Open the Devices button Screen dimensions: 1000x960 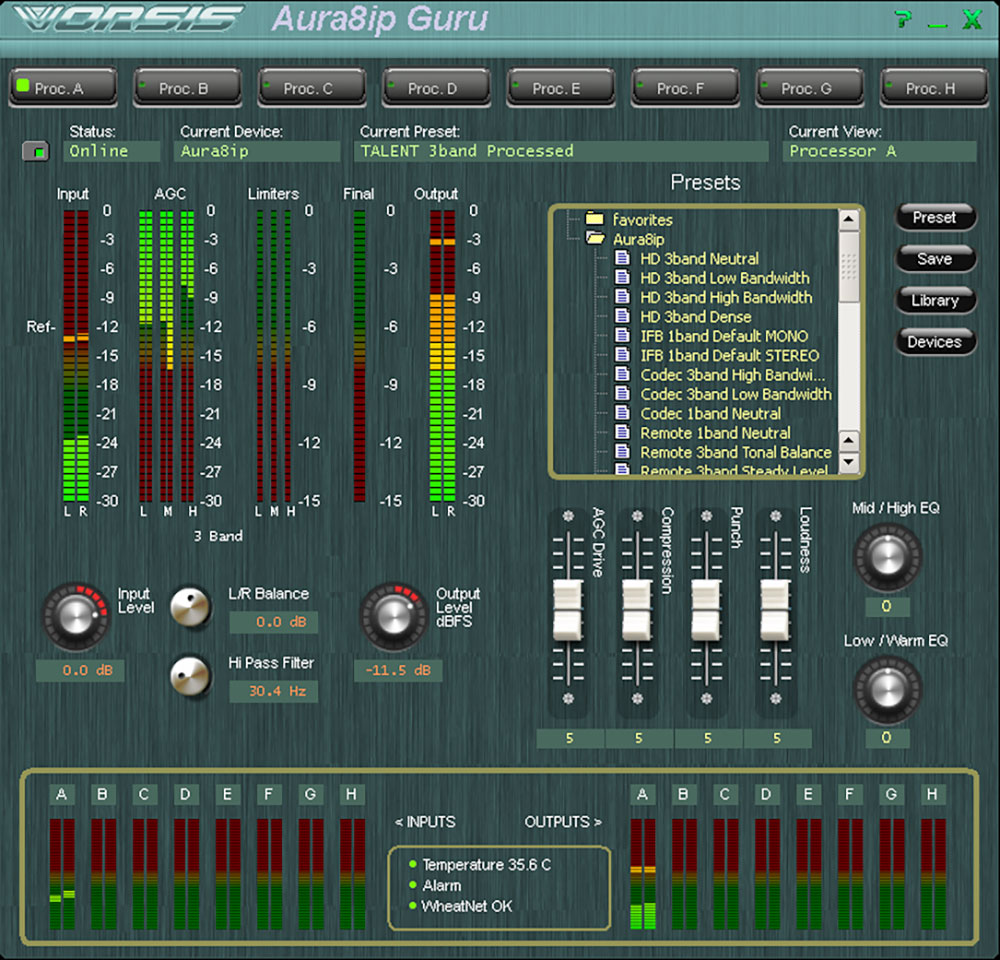[x=935, y=342]
